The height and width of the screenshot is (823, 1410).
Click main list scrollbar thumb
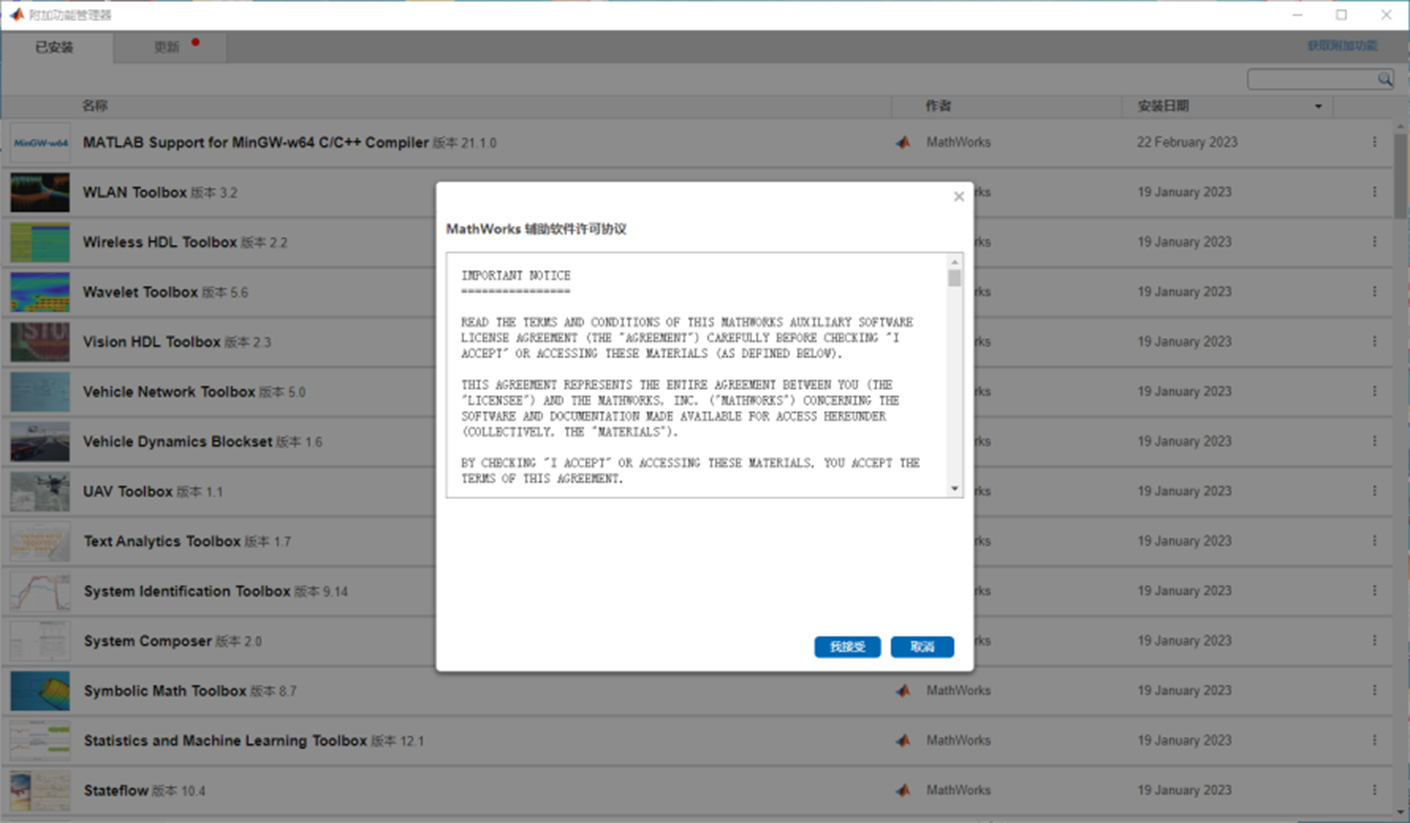1400,175
